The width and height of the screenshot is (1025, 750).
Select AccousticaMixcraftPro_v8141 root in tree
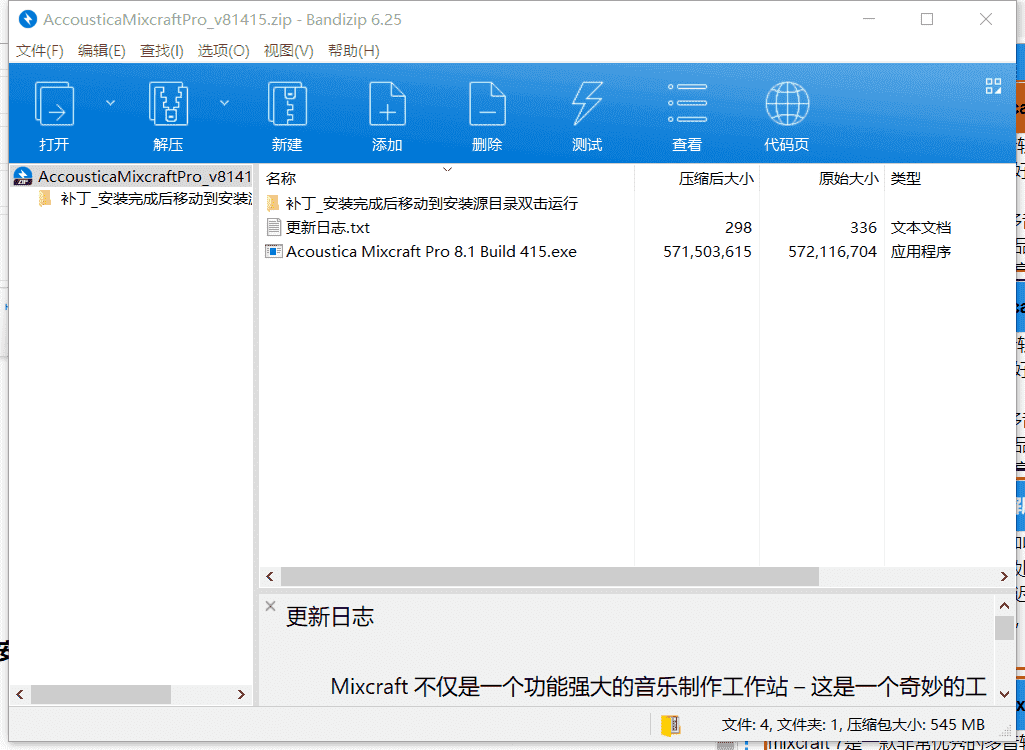[x=132, y=177]
